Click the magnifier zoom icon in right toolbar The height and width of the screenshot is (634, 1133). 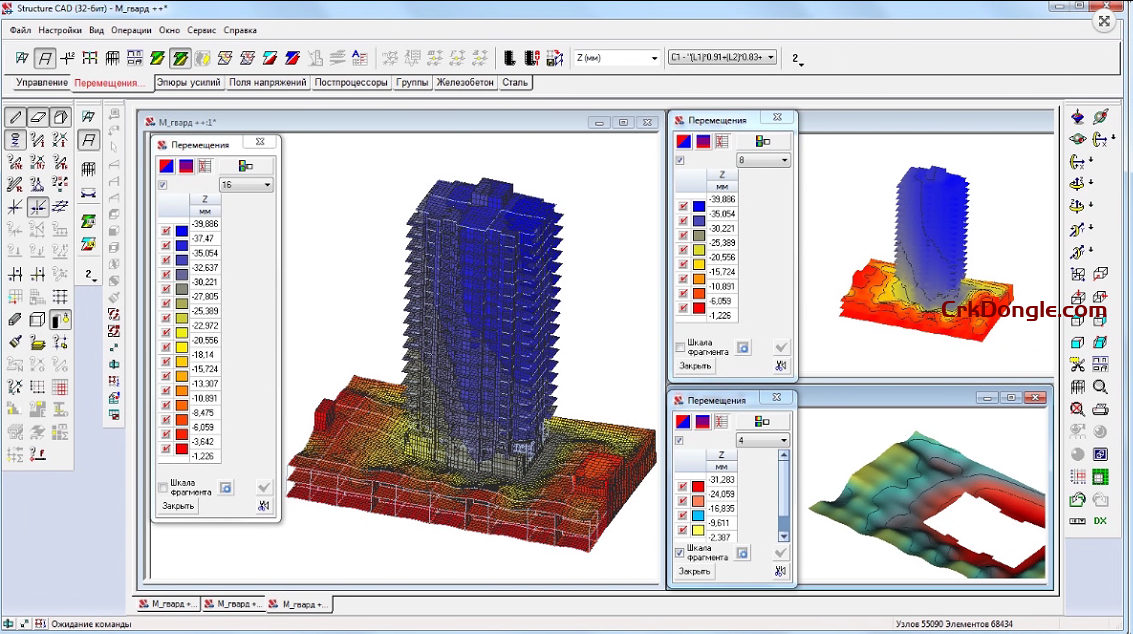[x=1100, y=387]
